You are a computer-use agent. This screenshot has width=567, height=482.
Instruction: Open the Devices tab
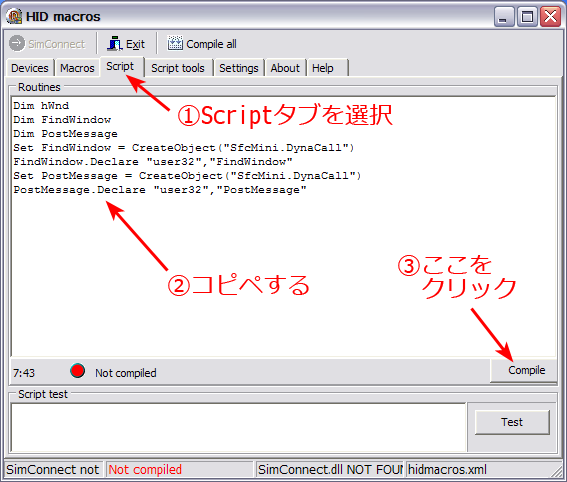(30, 68)
